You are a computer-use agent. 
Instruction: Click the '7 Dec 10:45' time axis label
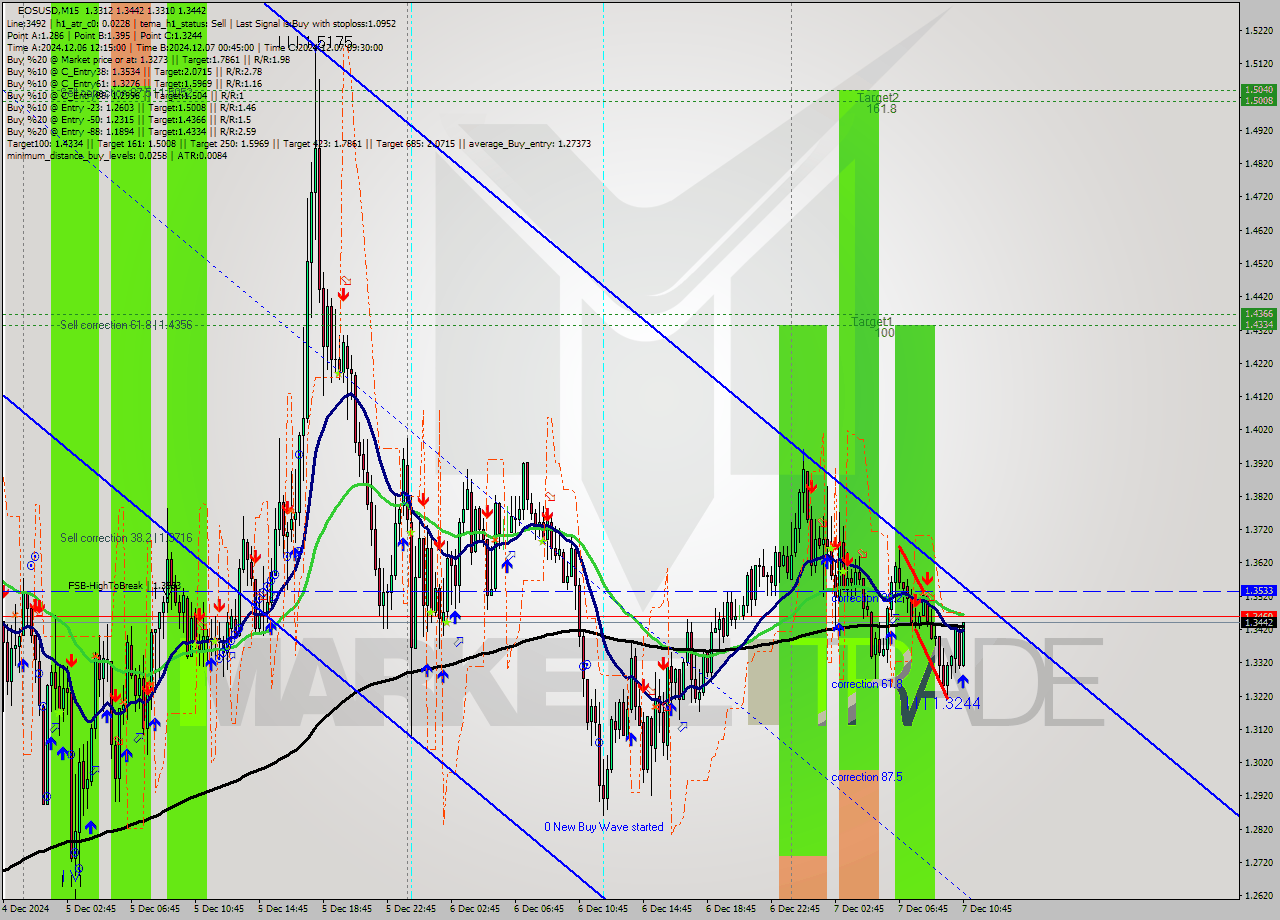click(x=987, y=909)
